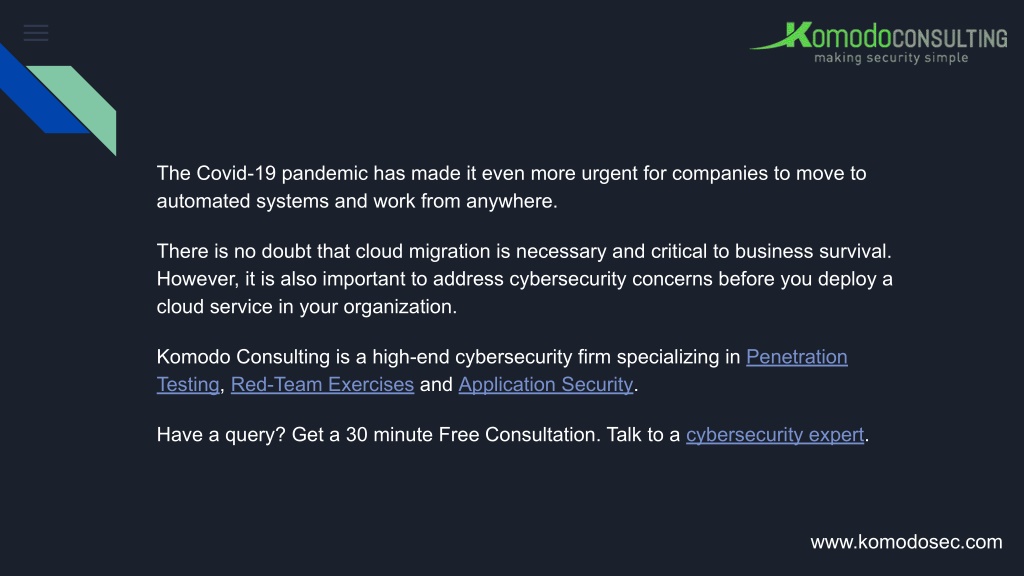Visit the cybersecurity expert link
This screenshot has width=1024, height=576.
pos(775,435)
